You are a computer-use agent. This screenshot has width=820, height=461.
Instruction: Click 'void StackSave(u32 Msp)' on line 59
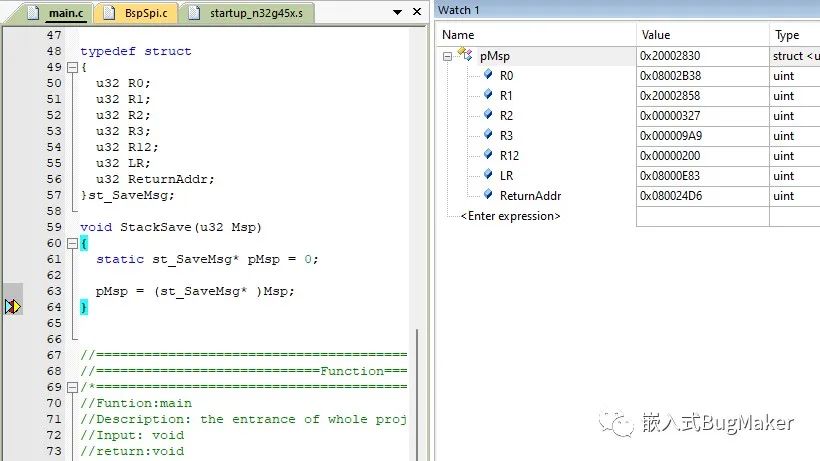[x=171, y=227]
